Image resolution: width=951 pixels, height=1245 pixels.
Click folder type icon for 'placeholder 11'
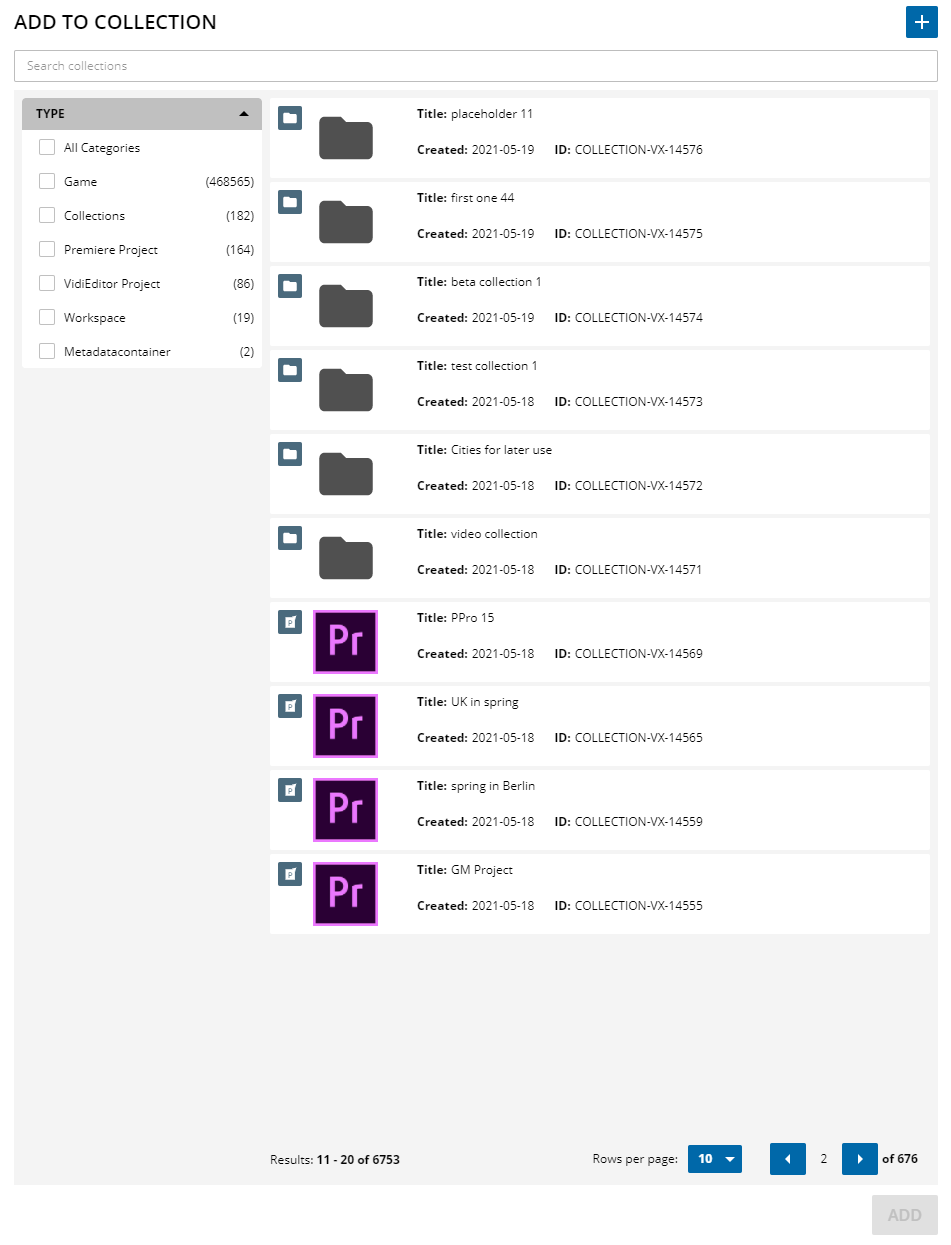tap(290, 118)
